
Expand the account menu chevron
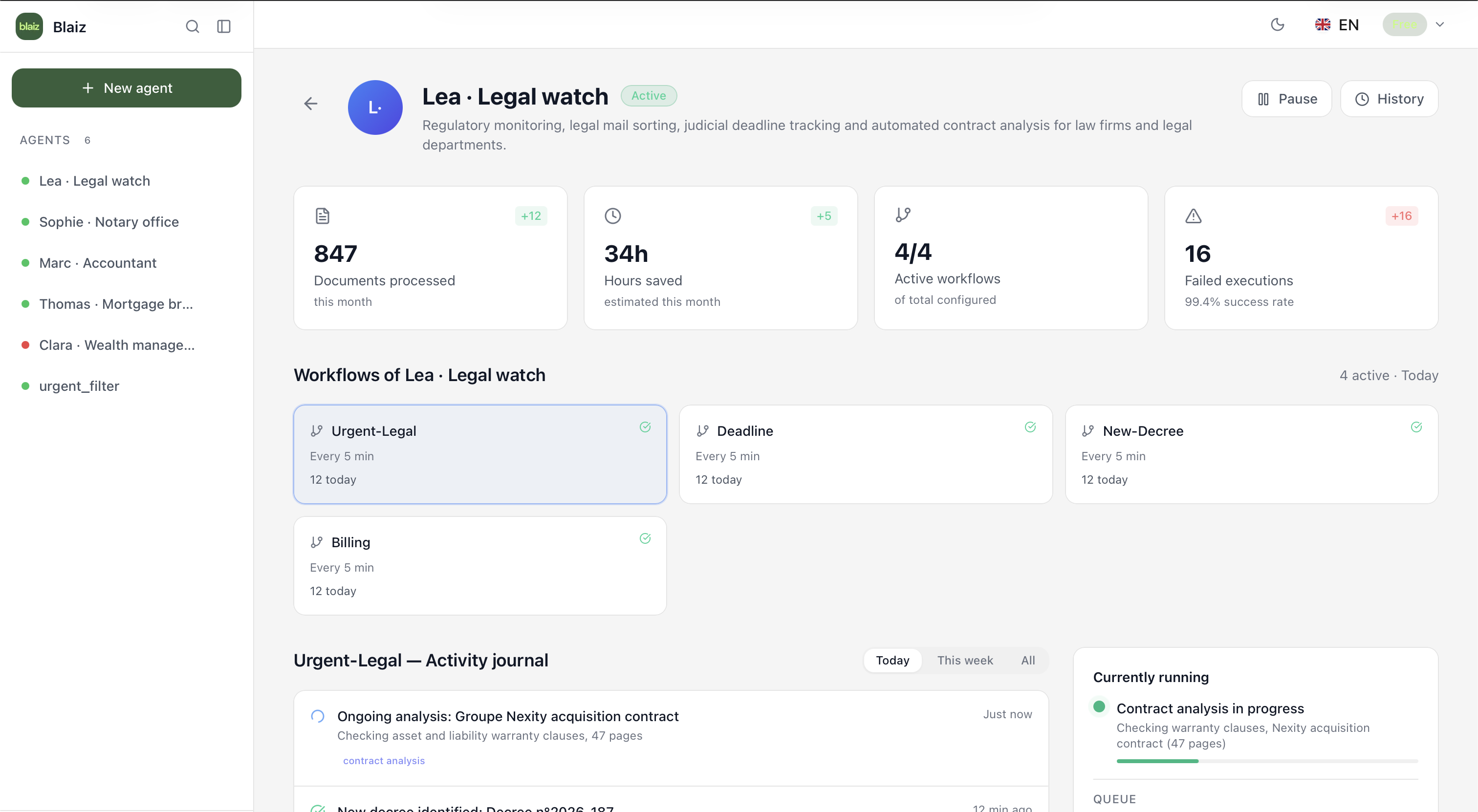[x=1439, y=24]
